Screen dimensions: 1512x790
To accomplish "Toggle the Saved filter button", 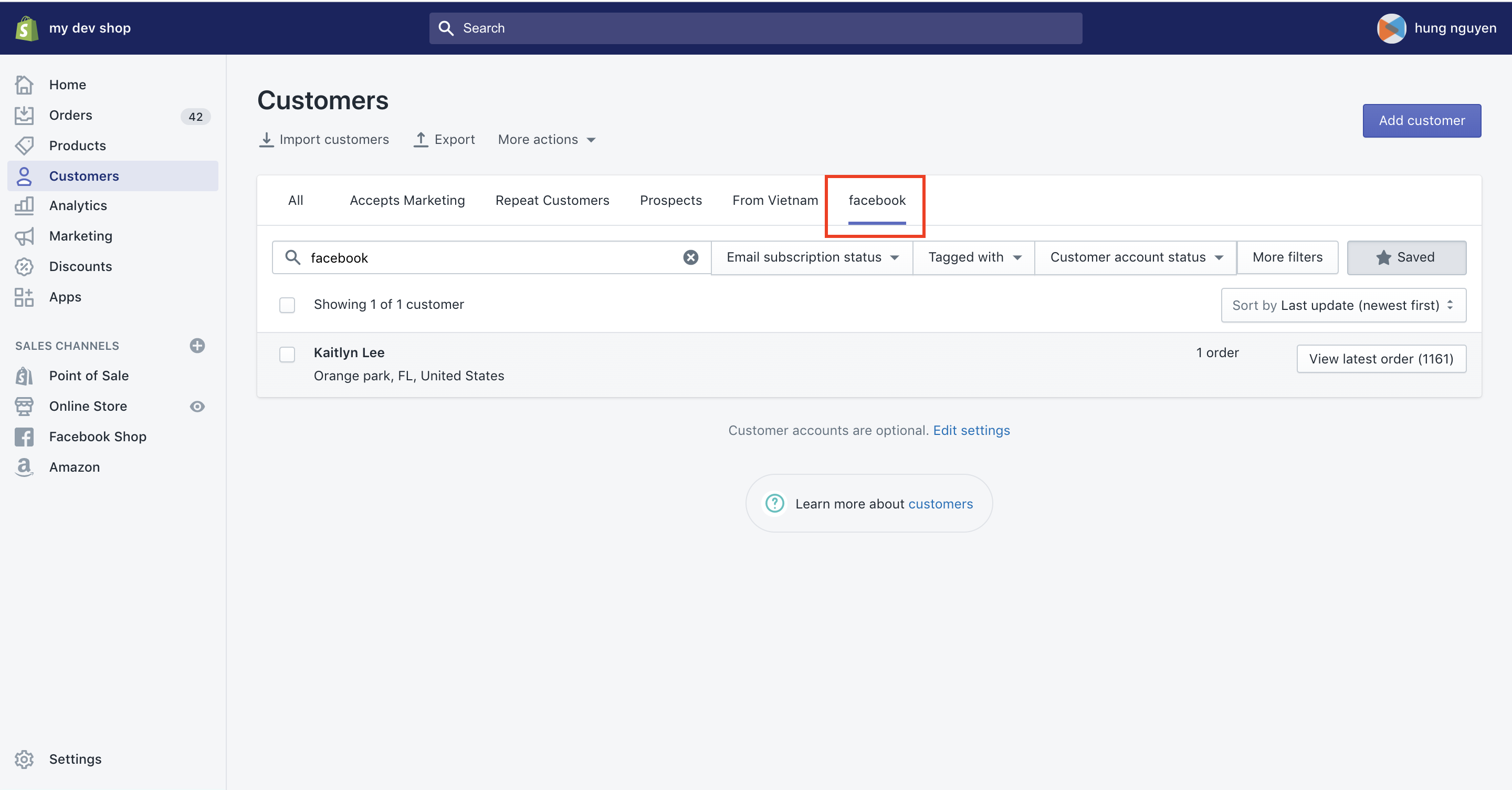I will 1406,257.
